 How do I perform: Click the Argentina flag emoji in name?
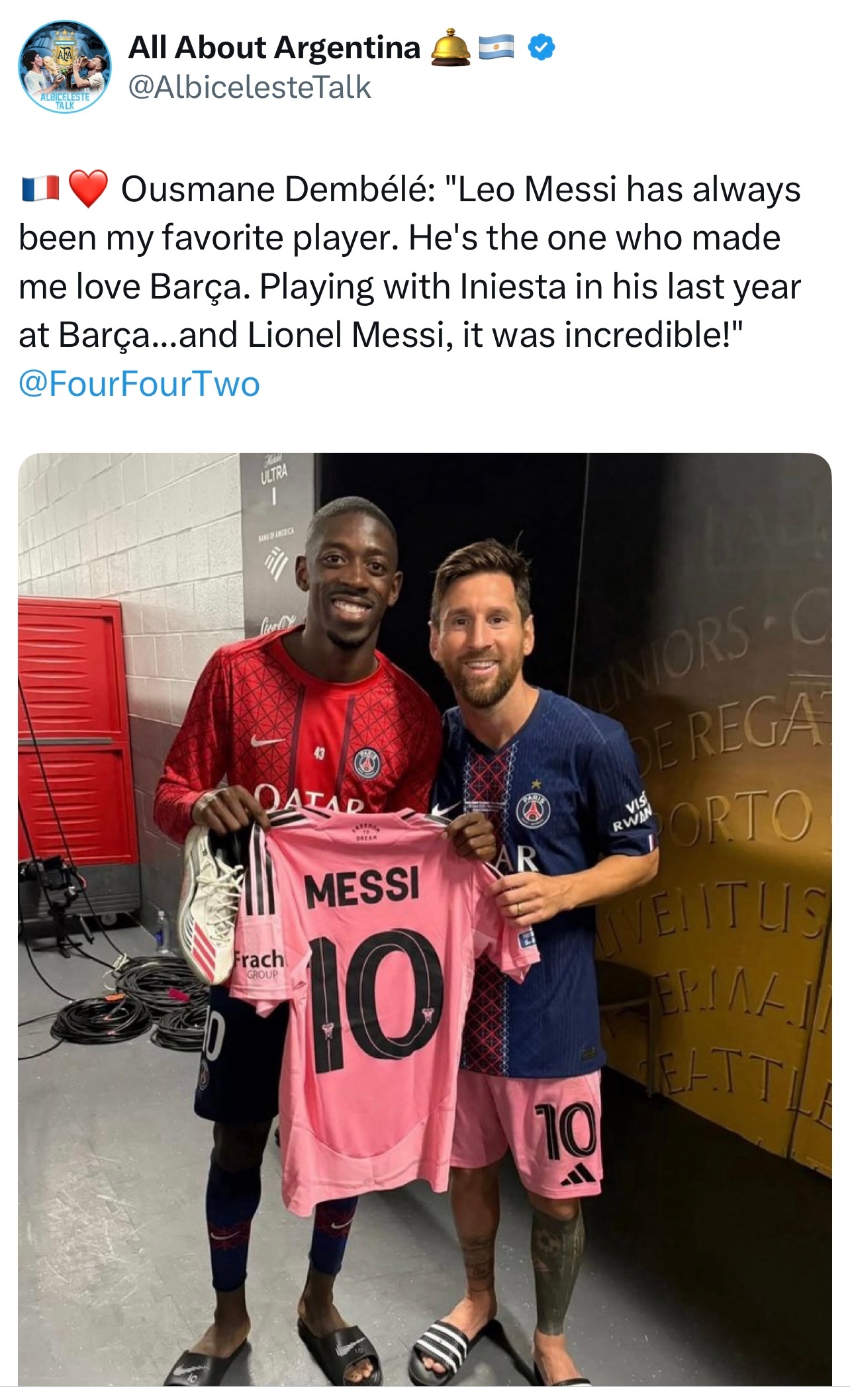(496, 48)
